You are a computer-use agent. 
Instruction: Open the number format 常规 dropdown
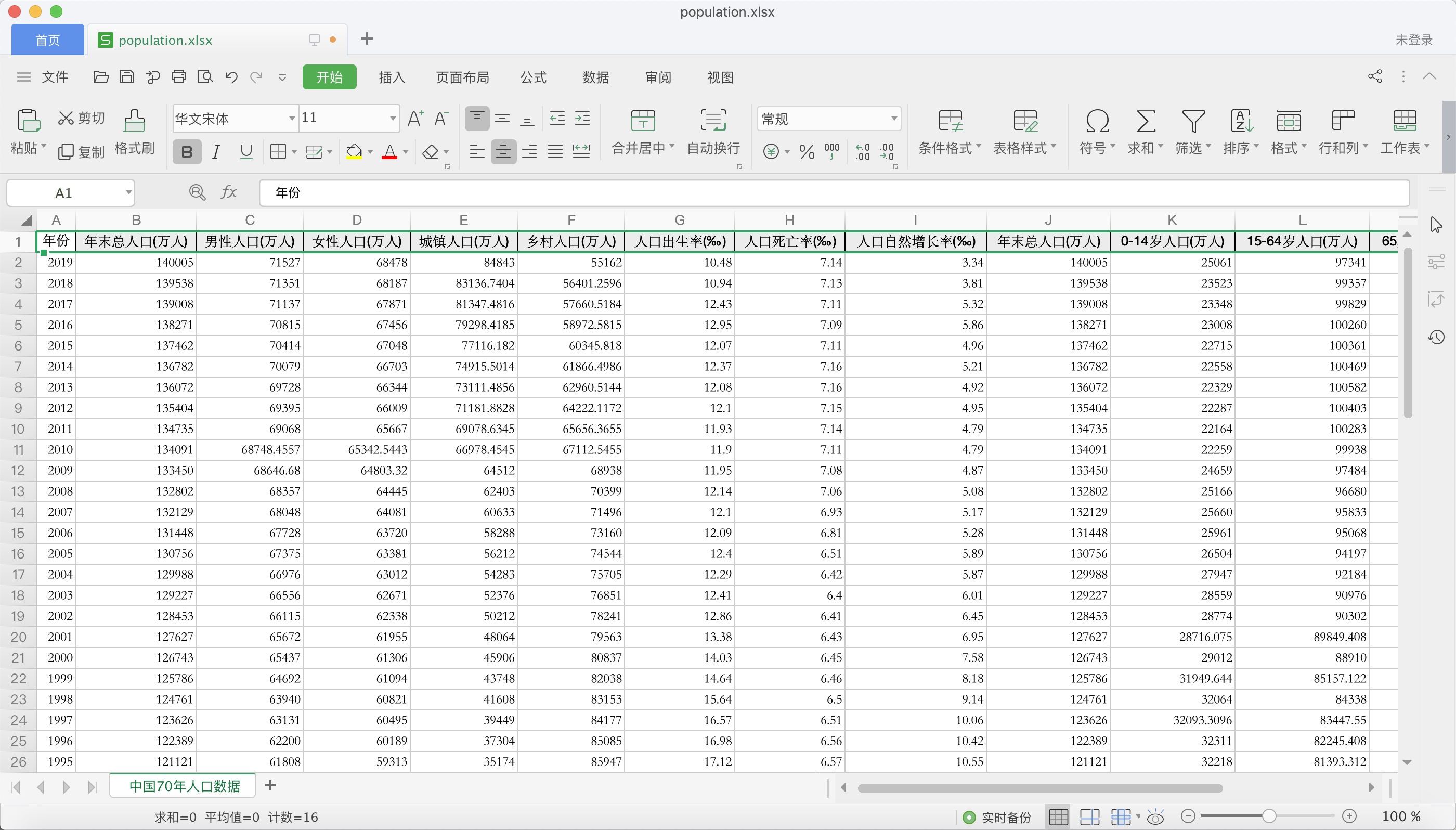pyautogui.click(x=893, y=119)
